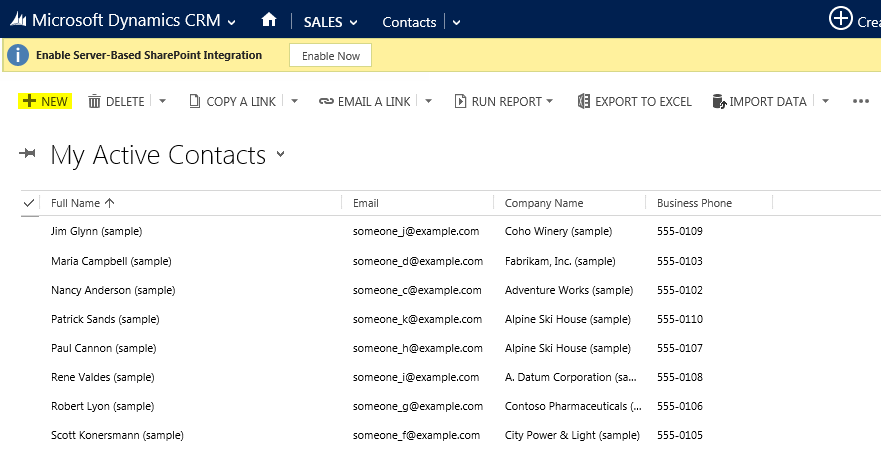Open more commands ellipsis
Viewport: 881px width, 457px height.
[x=861, y=101]
